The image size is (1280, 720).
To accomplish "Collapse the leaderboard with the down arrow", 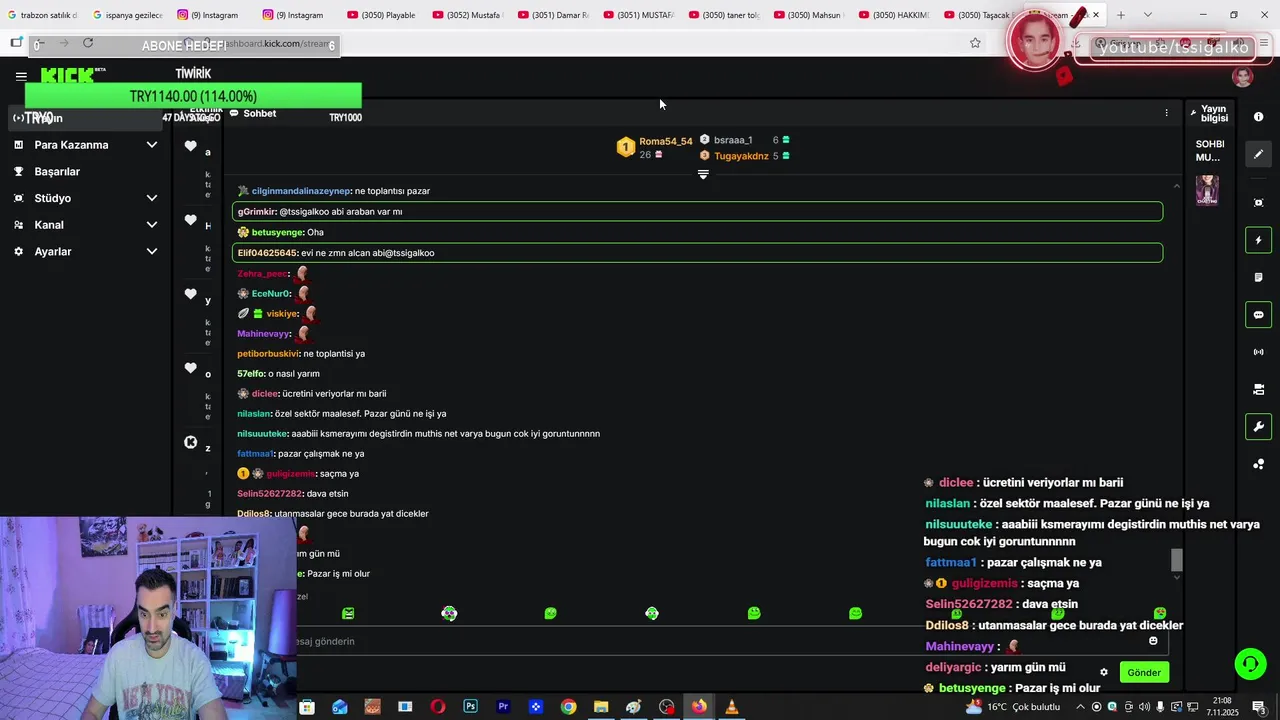I will click(703, 174).
